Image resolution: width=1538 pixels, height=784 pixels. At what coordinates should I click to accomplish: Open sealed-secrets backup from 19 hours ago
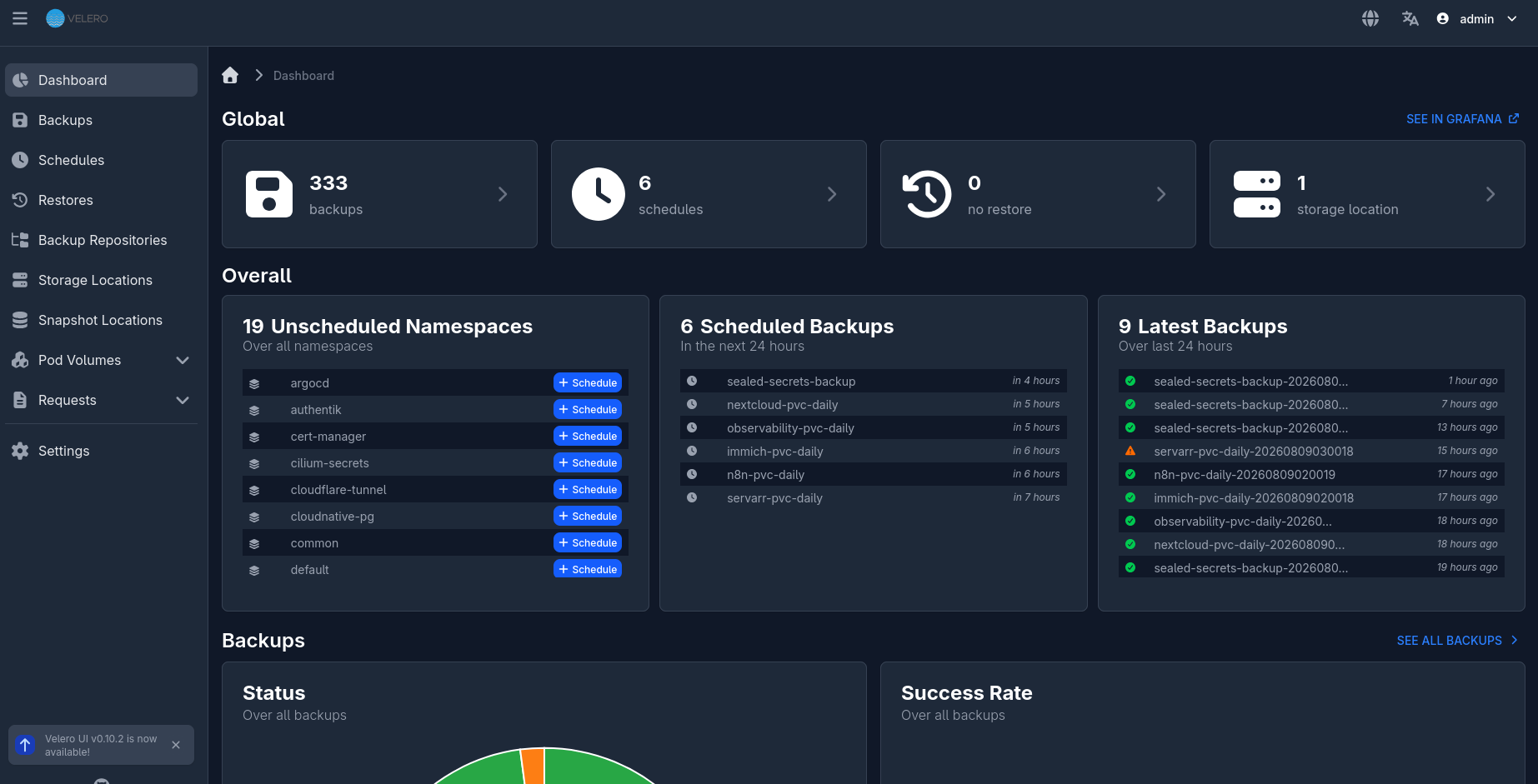pyautogui.click(x=1311, y=567)
